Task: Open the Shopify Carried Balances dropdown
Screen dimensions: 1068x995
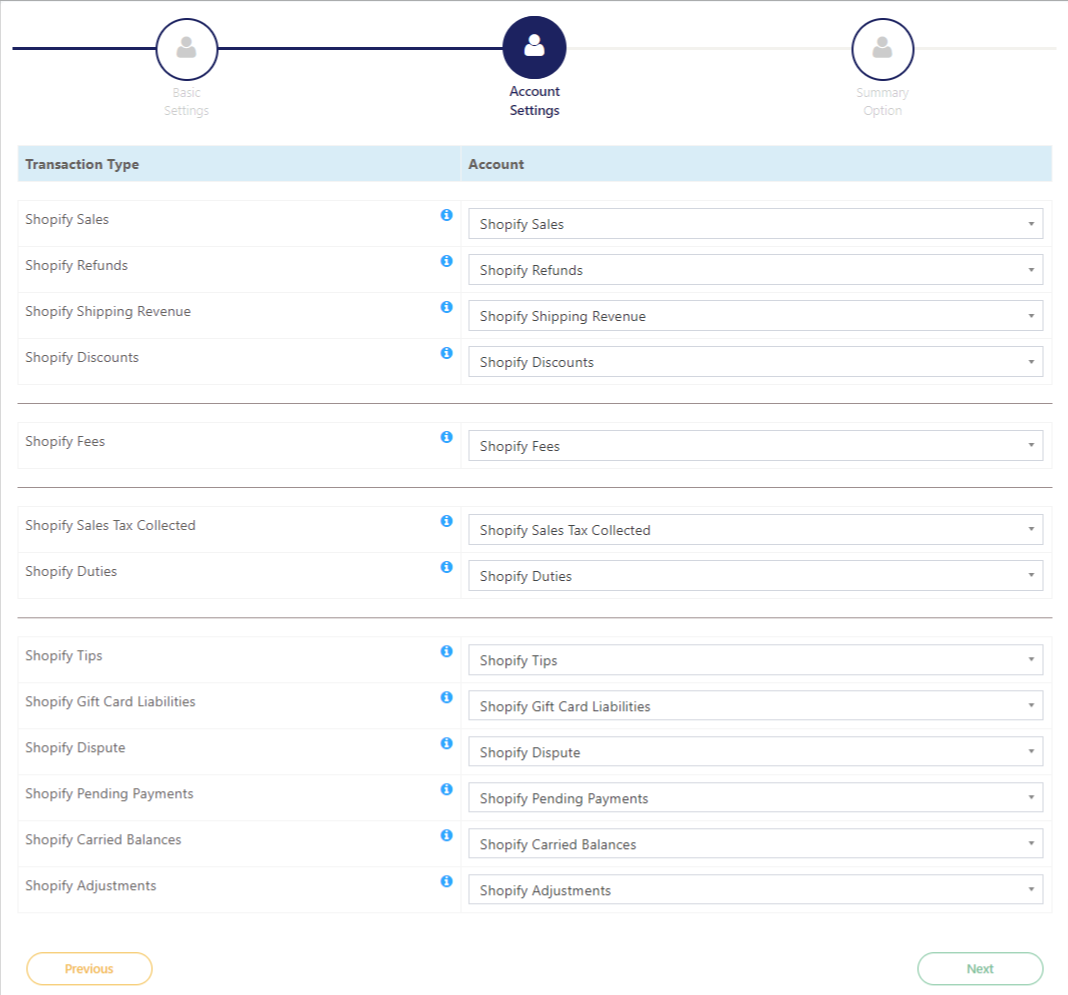Action: pos(755,844)
